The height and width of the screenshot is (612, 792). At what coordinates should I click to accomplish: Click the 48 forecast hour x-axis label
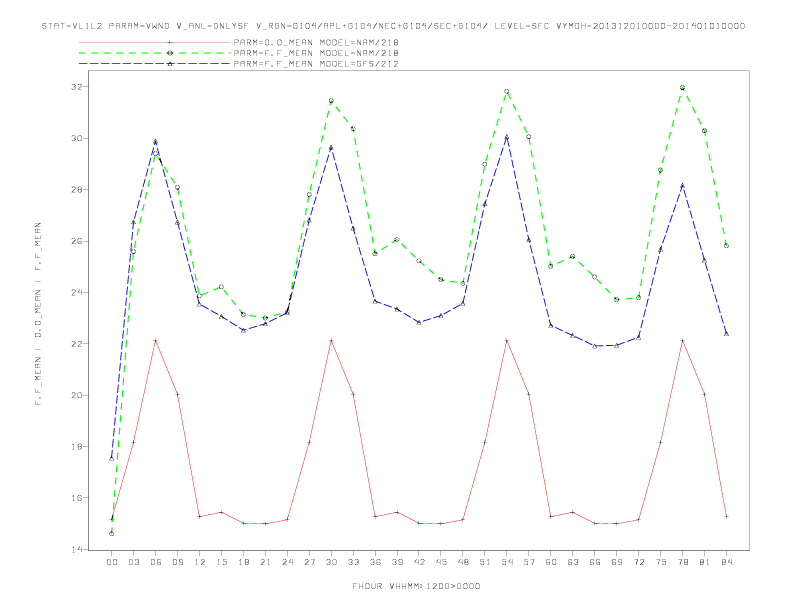tap(463, 562)
